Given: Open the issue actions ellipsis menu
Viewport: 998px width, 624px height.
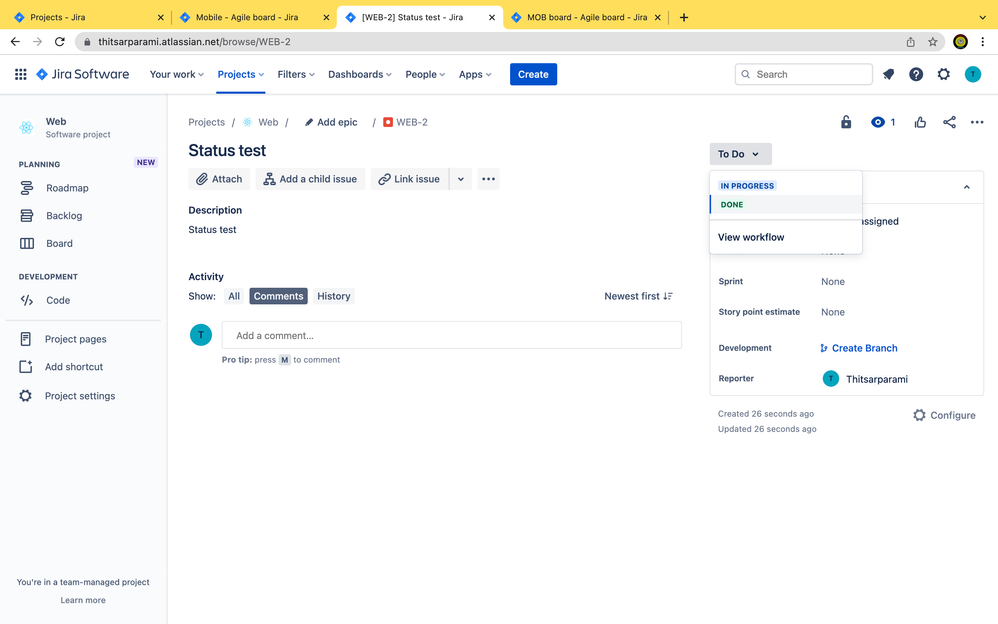Looking at the screenshot, I should tap(977, 122).
